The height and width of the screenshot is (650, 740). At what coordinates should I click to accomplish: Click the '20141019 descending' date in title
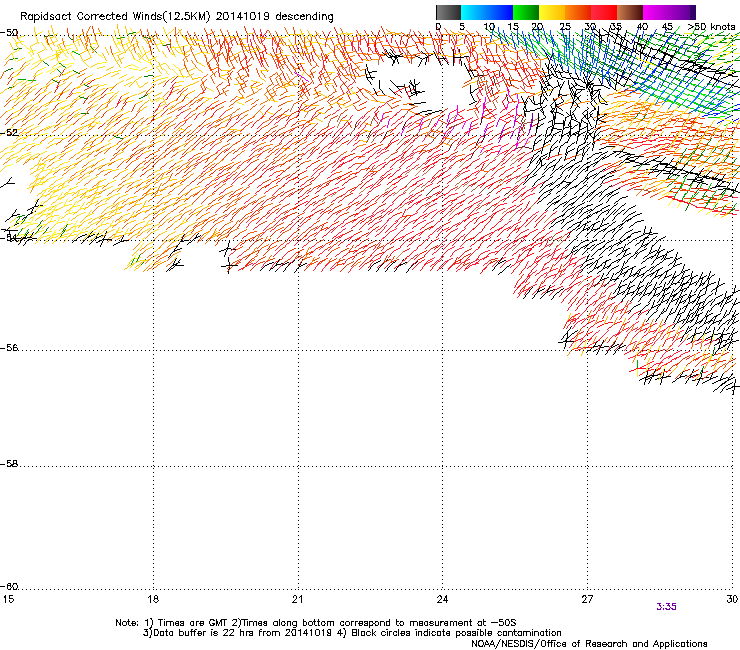pyautogui.click(x=275, y=17)
